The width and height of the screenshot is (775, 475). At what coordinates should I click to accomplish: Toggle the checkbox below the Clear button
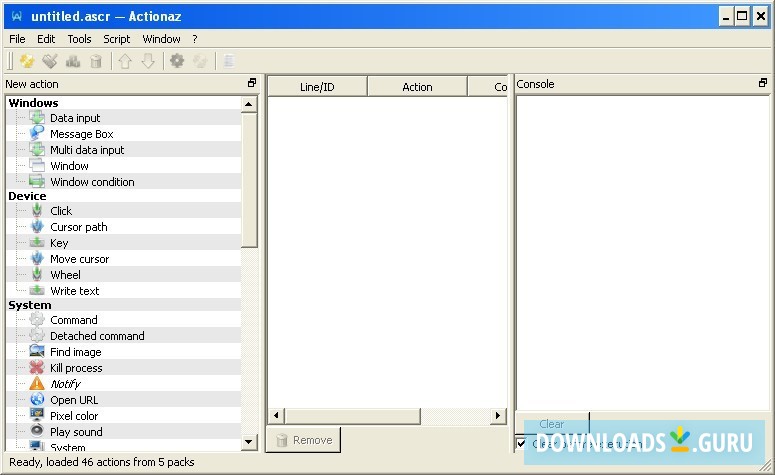(x=521, y=443)
